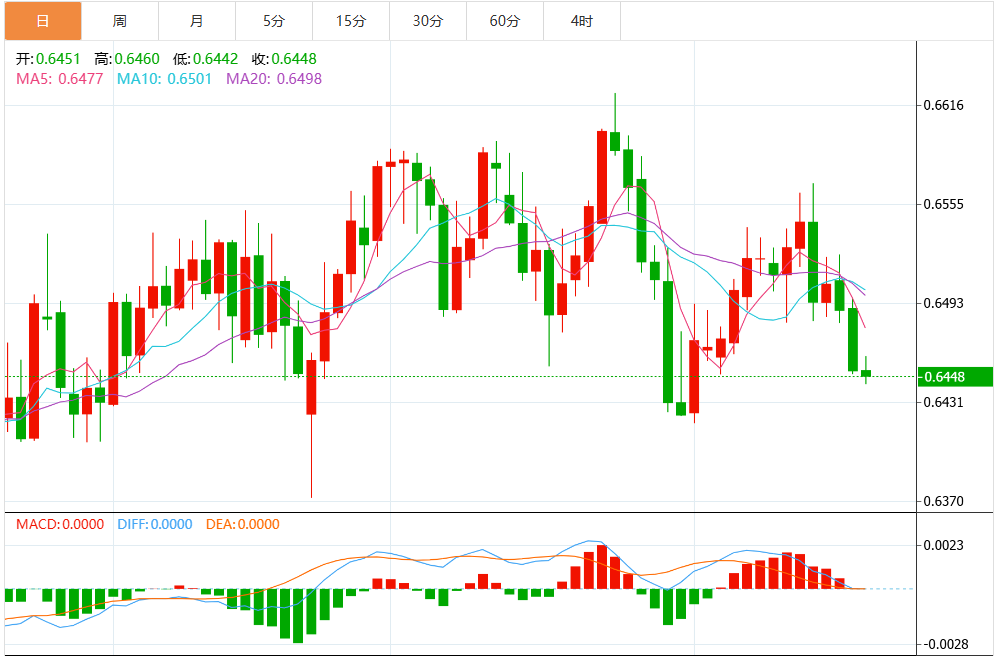
Task: Click the 0.0023 MACD axis label
Action: [944, 545]
